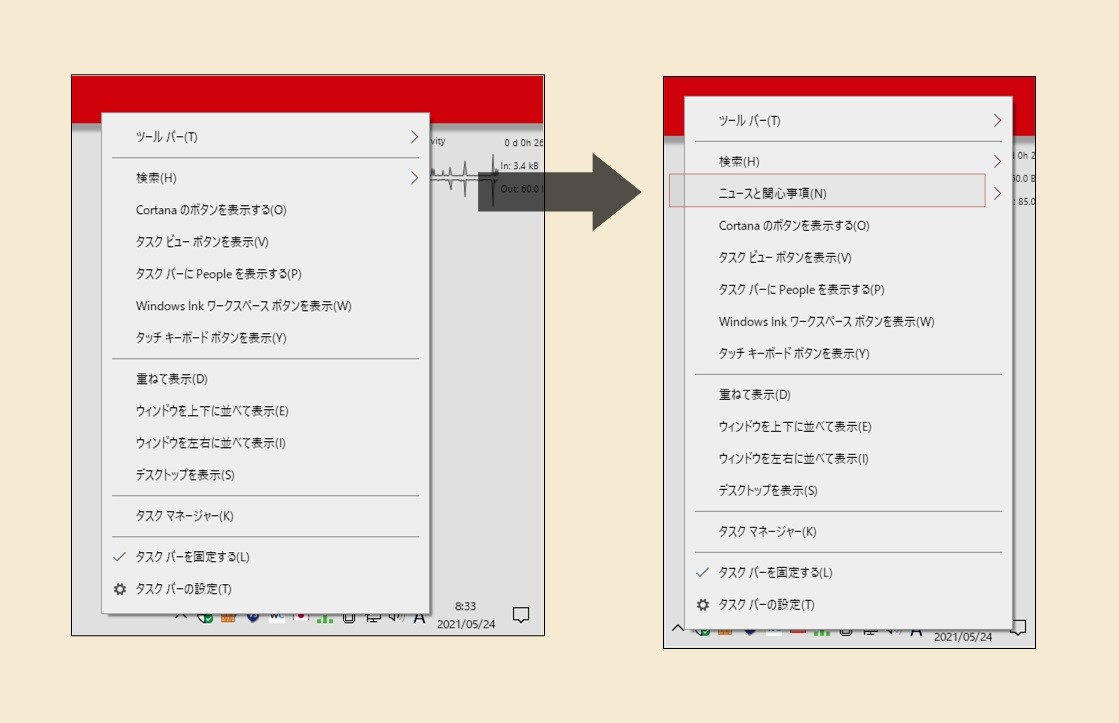Viewport: 1119px width, 723px height.
Task: Select ウィンドウを左右に並べて表示 in left menu
Action: coord(265,443)
